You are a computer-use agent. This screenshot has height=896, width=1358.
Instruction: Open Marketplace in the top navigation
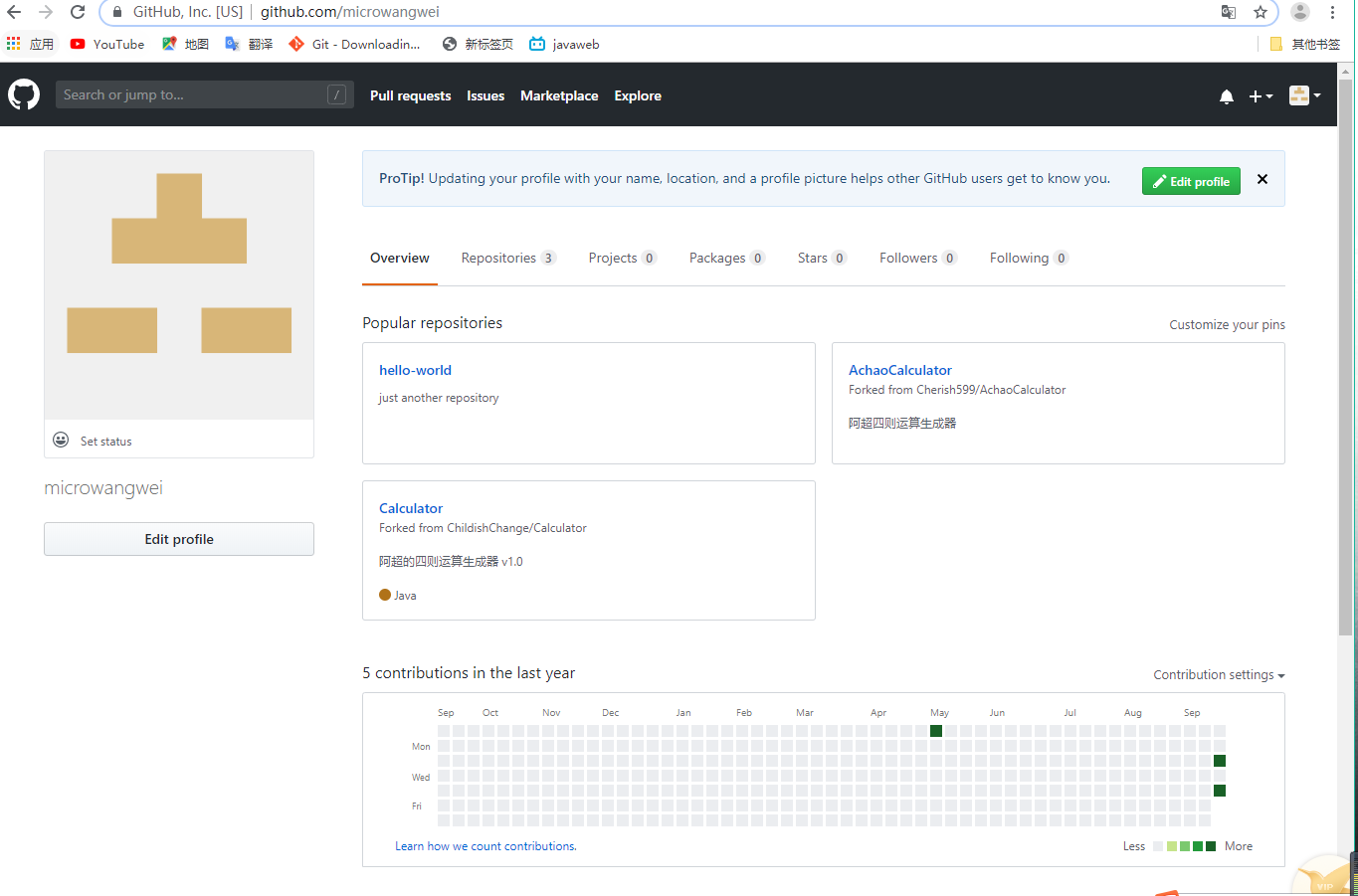click(559, 95)
